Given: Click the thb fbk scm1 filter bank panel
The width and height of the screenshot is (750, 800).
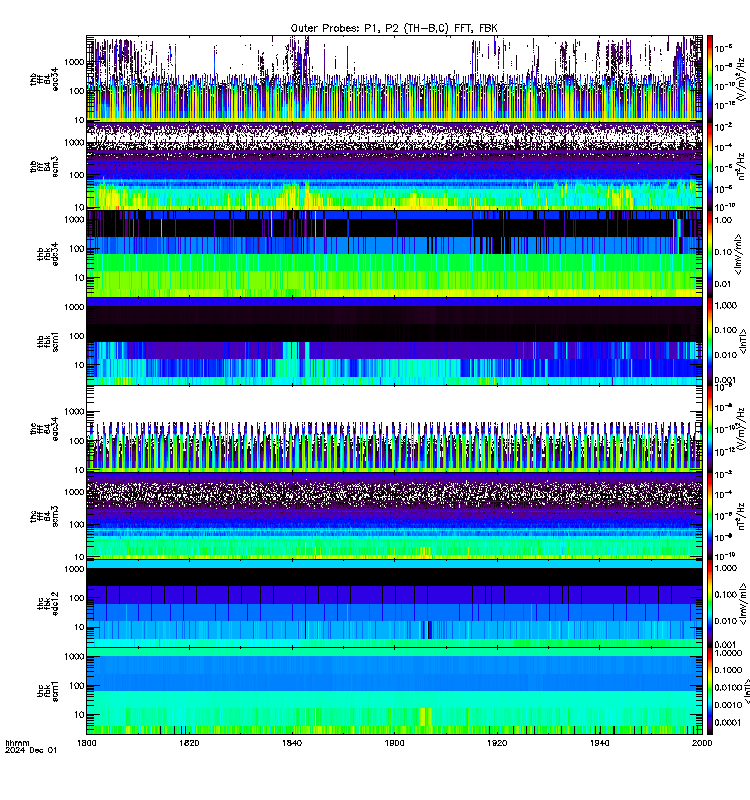Looking at the screenshot, I should pyautogui.click(x=394, y=341).
